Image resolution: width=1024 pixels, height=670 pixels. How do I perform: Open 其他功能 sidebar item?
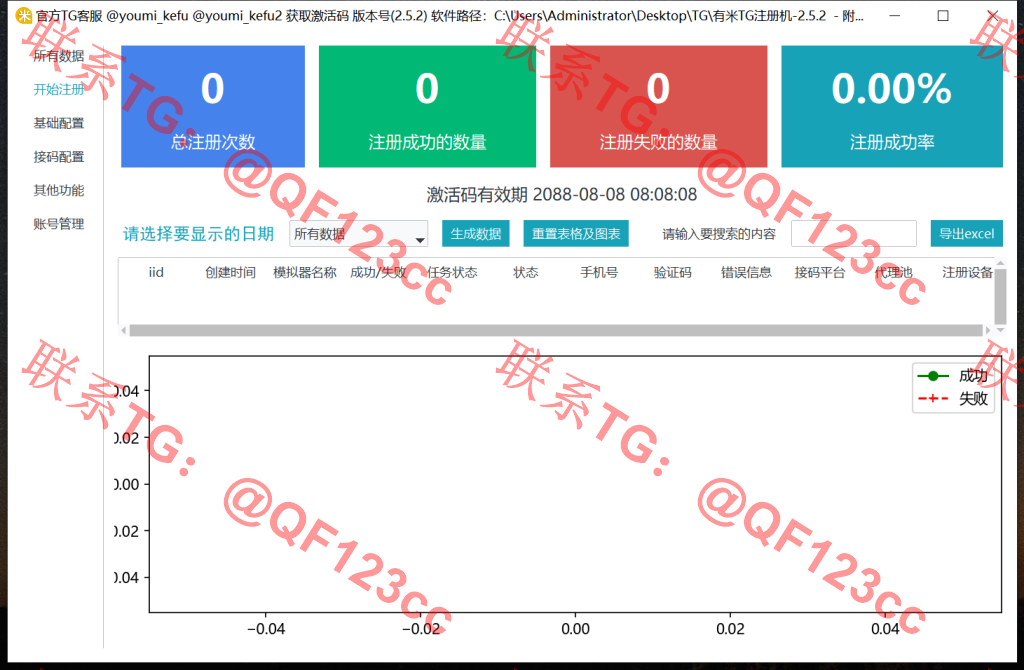[59, 190]
